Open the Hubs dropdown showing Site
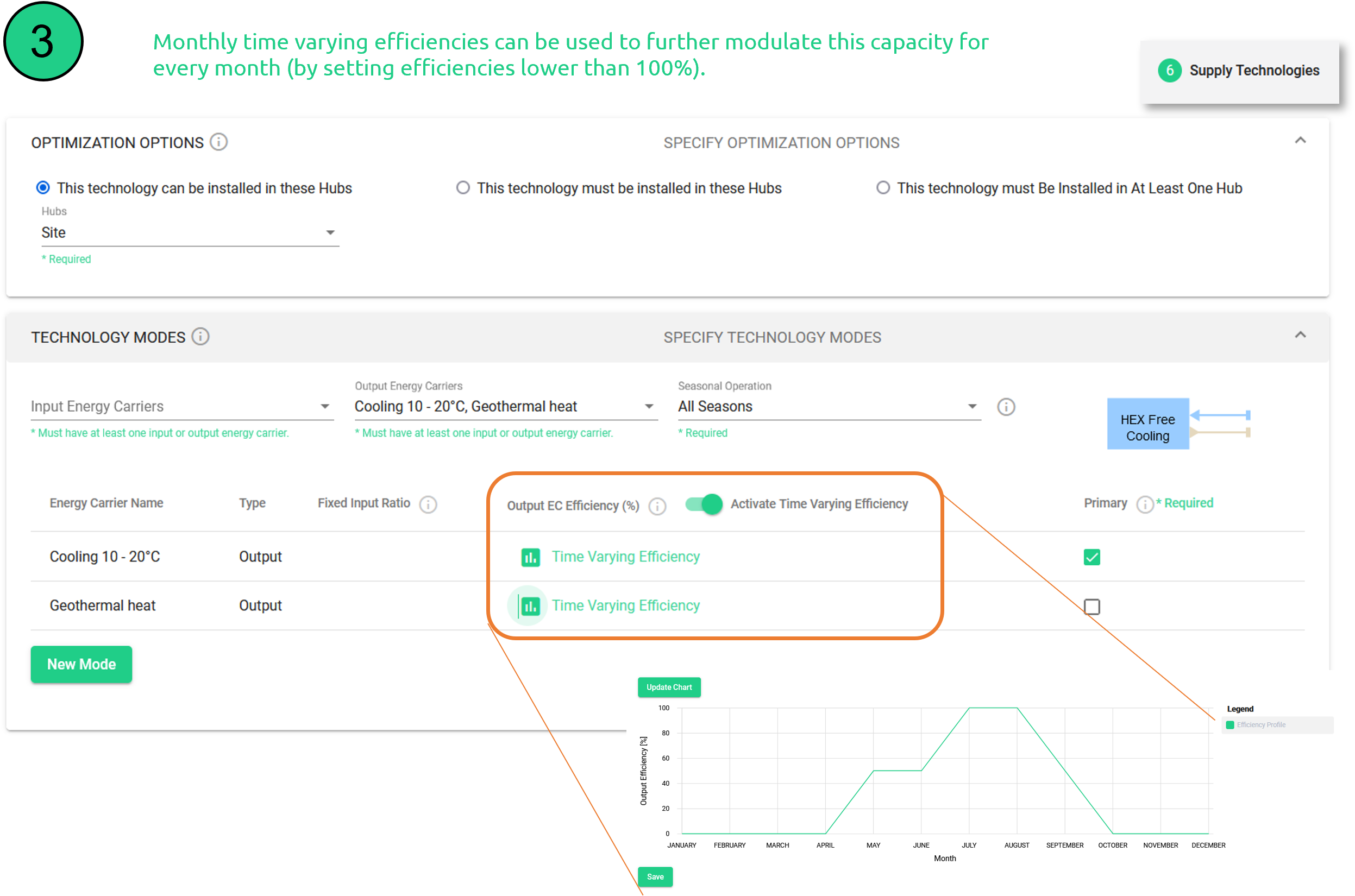 (189, 232)
